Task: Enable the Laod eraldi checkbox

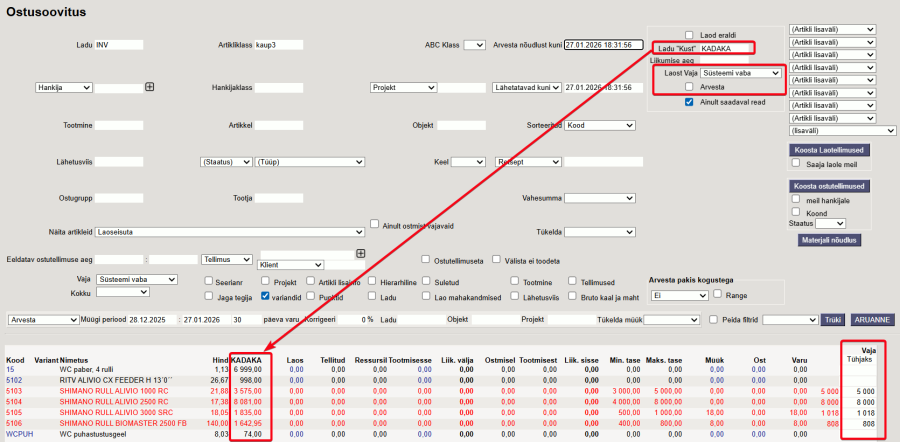Action: (x=688, y=34)
